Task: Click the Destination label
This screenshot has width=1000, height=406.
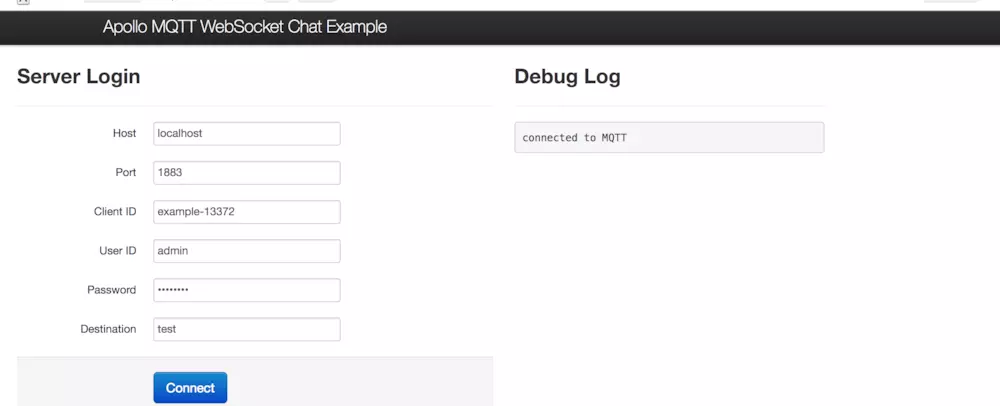Action: [x=108, y=330]
